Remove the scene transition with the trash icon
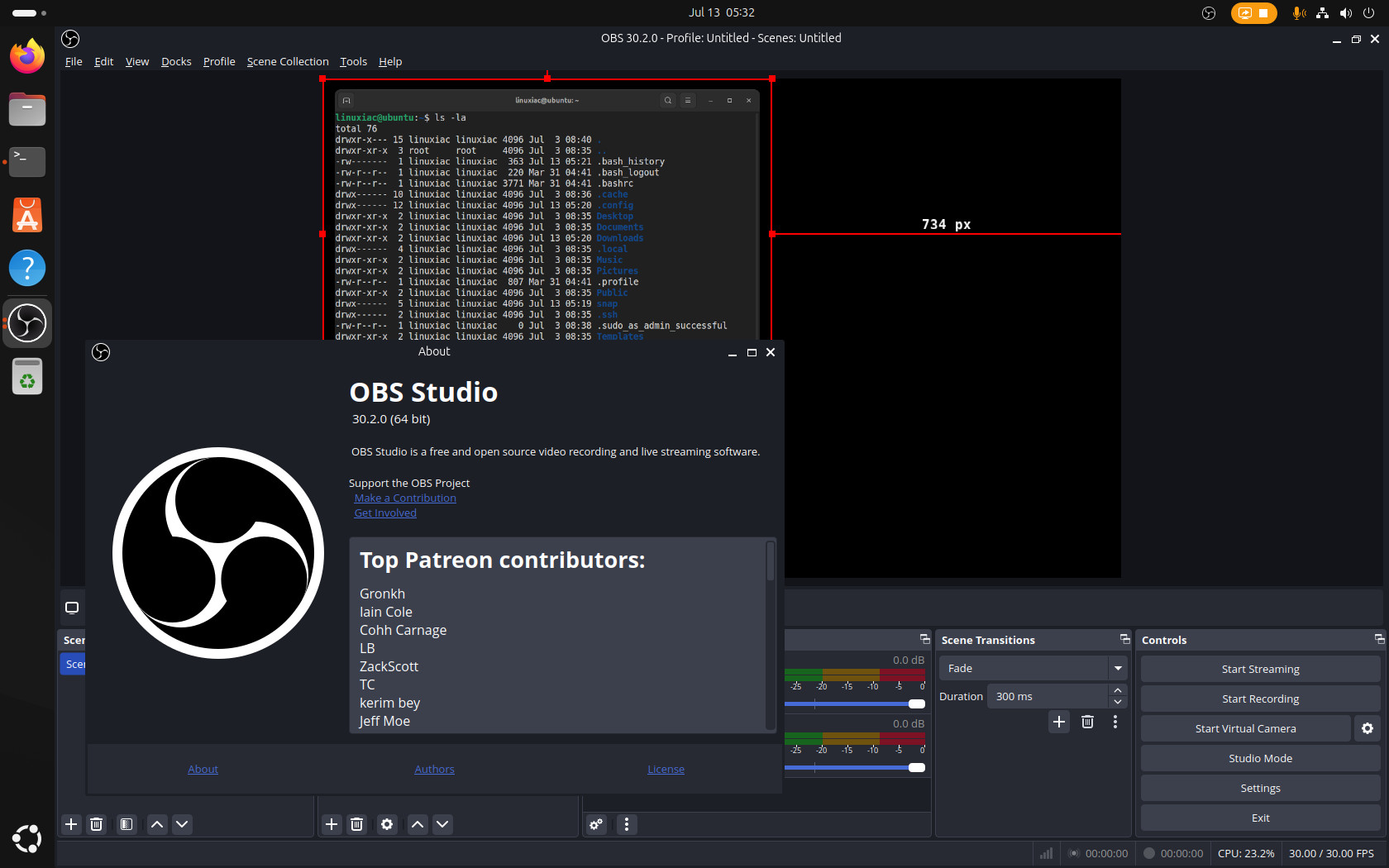 (1088, 722)
